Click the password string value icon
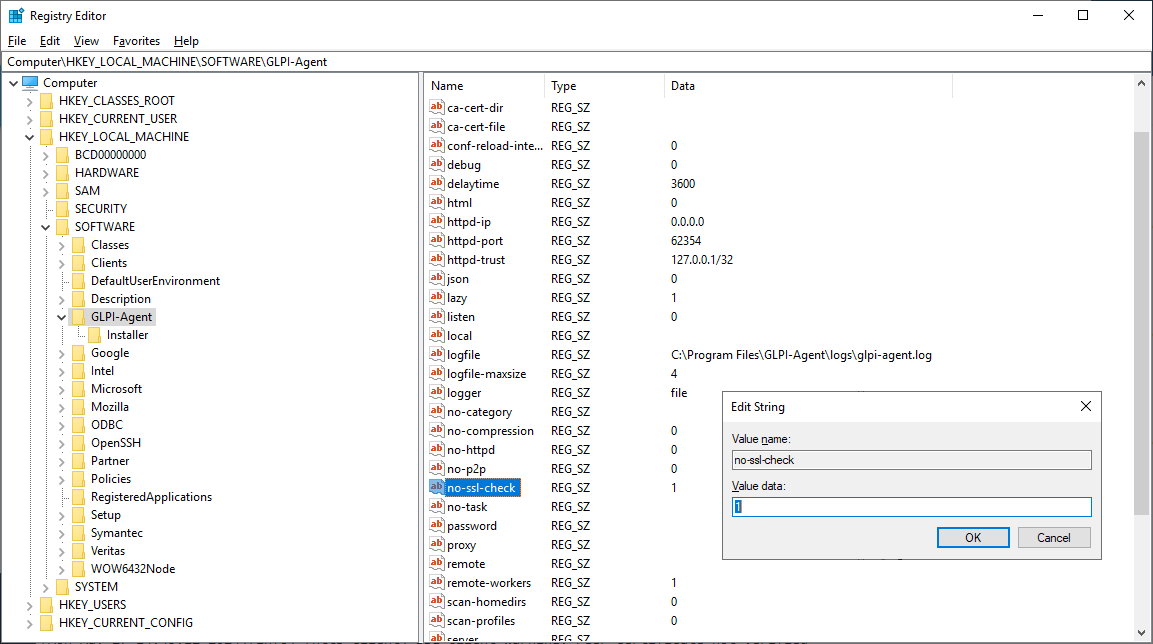1153x644 pixels. 437,526
